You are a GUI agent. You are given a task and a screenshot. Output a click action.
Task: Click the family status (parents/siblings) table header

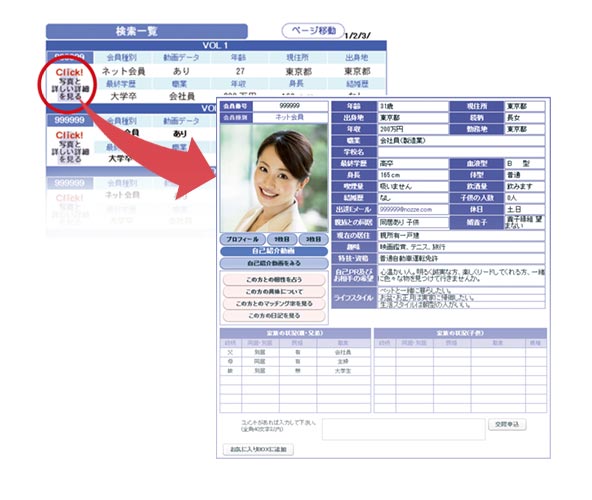pos(295,333)
